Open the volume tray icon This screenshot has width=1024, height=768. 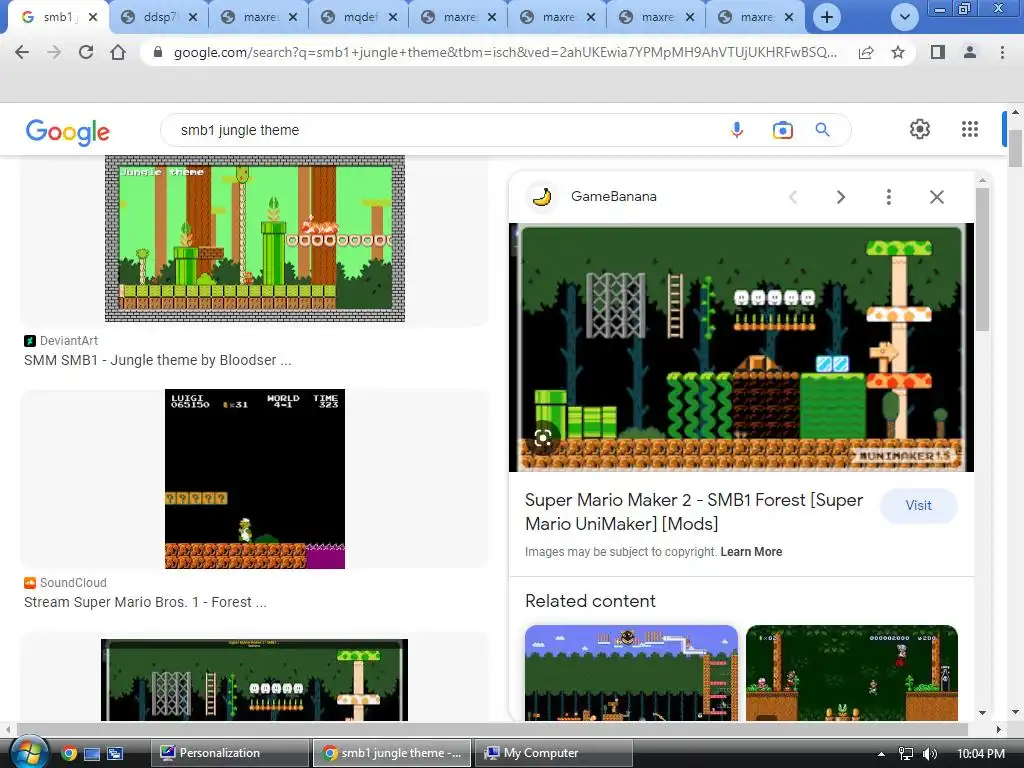point(929,754)
